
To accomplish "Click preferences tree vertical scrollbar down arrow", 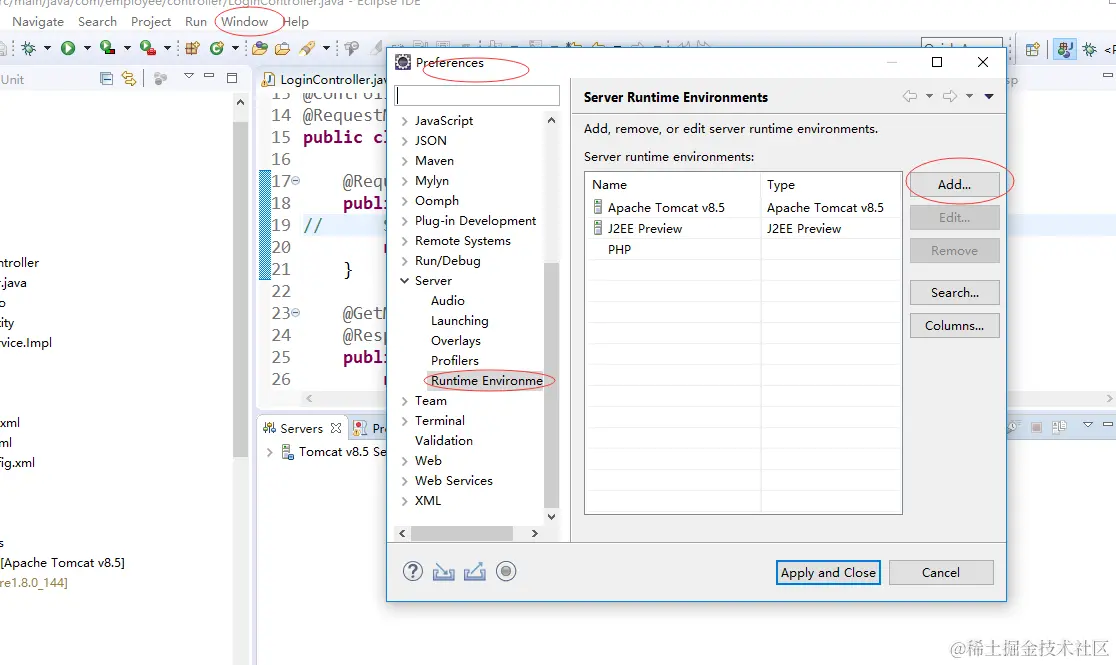I will pyautogui.click(x=552, y=517).
